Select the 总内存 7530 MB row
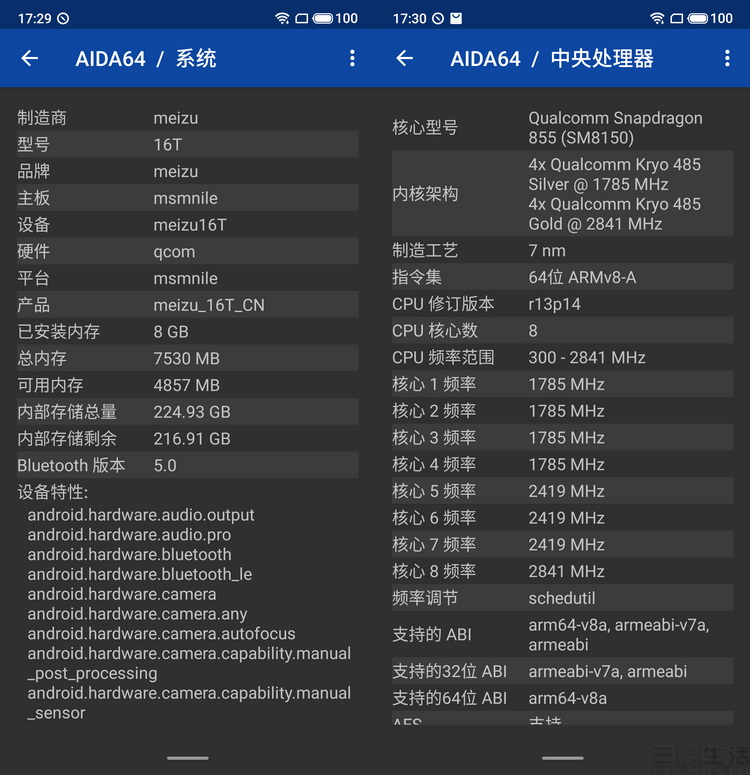750x775 pixels. coord(188,358)
